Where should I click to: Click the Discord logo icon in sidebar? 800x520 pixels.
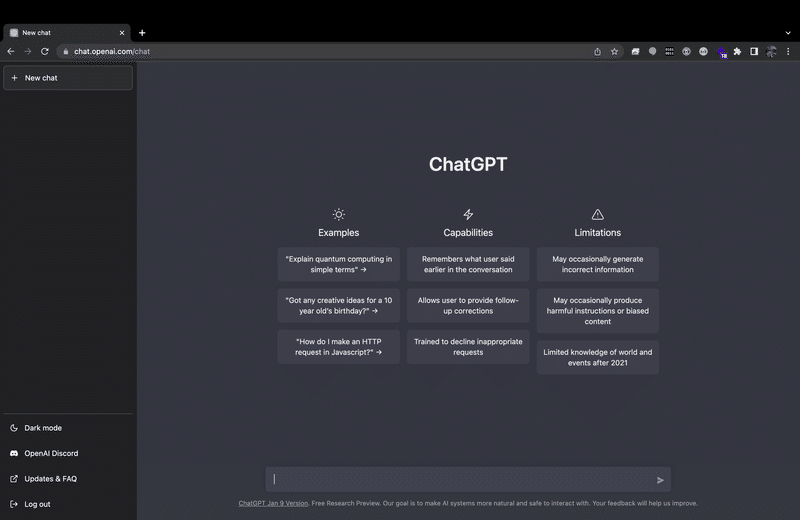point(14,453)
